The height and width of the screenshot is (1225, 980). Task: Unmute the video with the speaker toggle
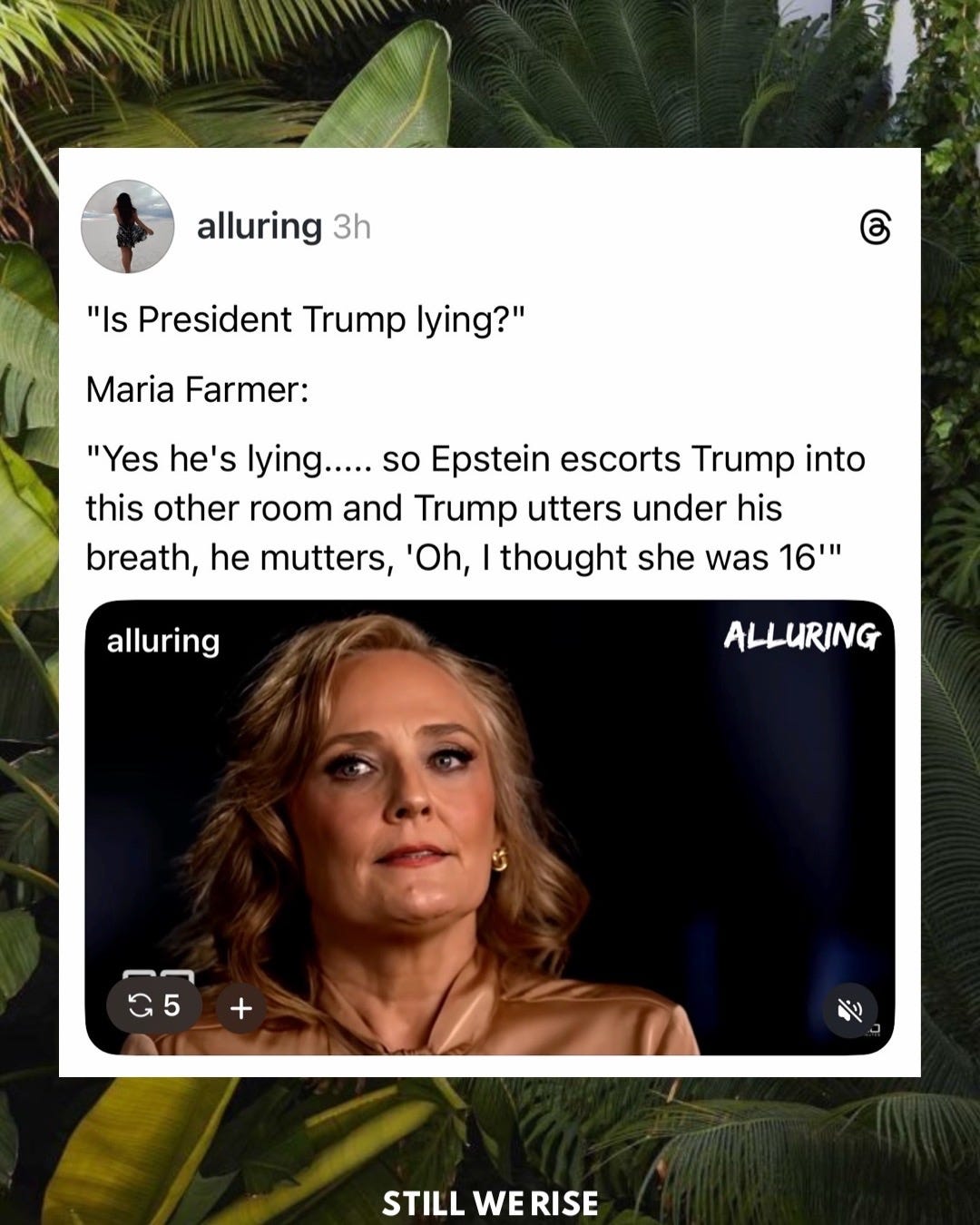pos(849,1009)
